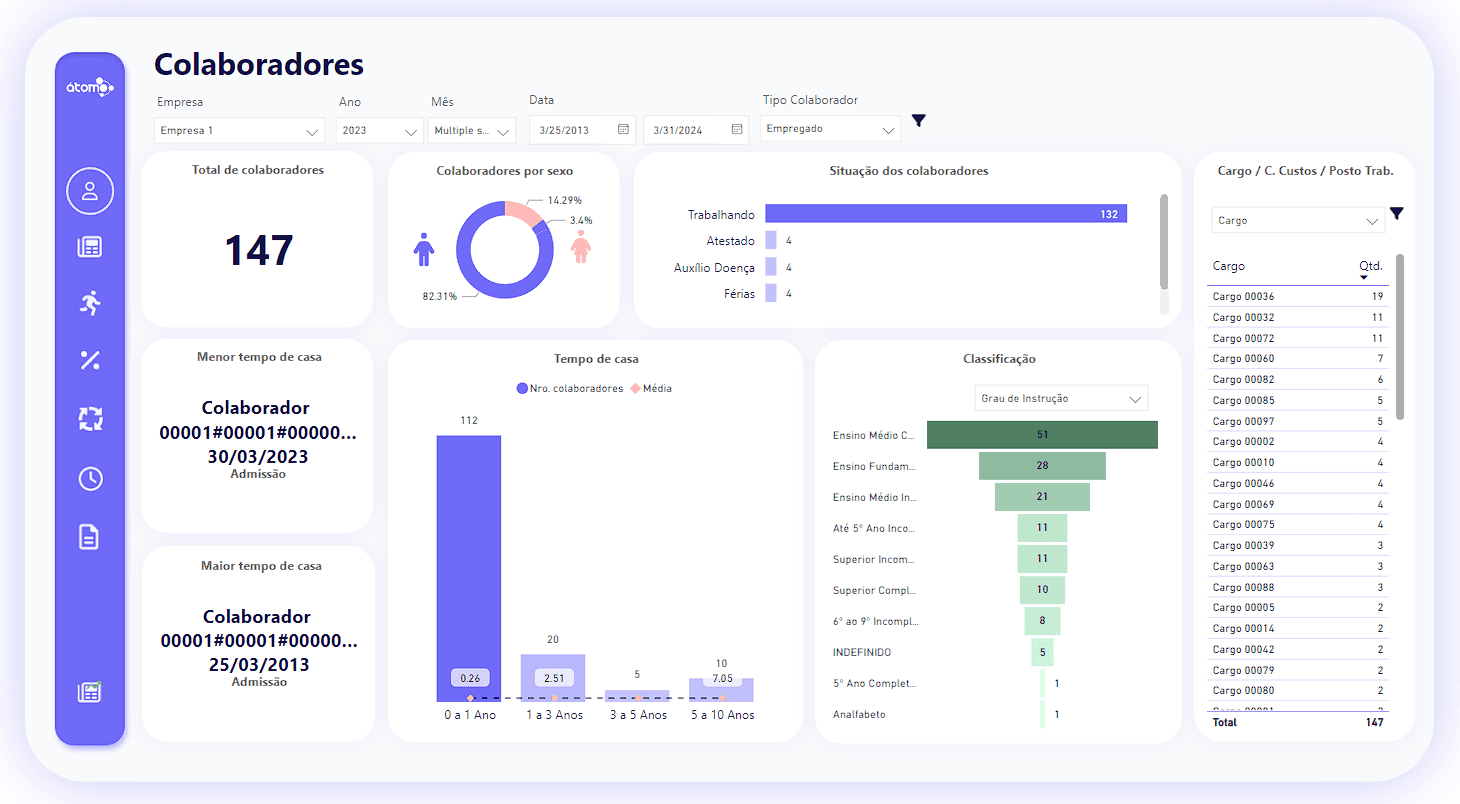Click the filter funnel icon beside Tipo Colaborador
The height and width of the screenshot is (804, 1460).
pyautogui.click(x=919, y=121)
